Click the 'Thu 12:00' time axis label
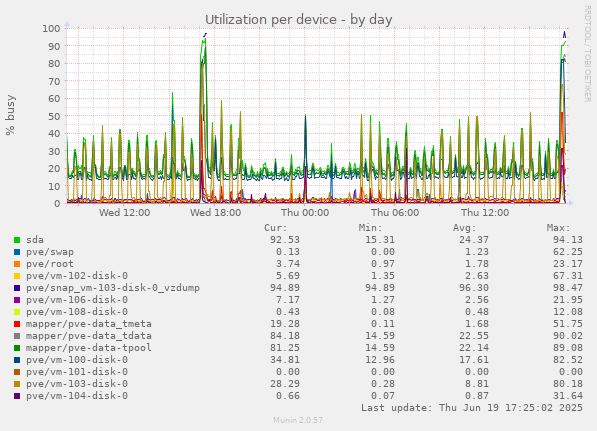This screenshot has height=431, width=597. pyautogui.click(x=485, y=212)
